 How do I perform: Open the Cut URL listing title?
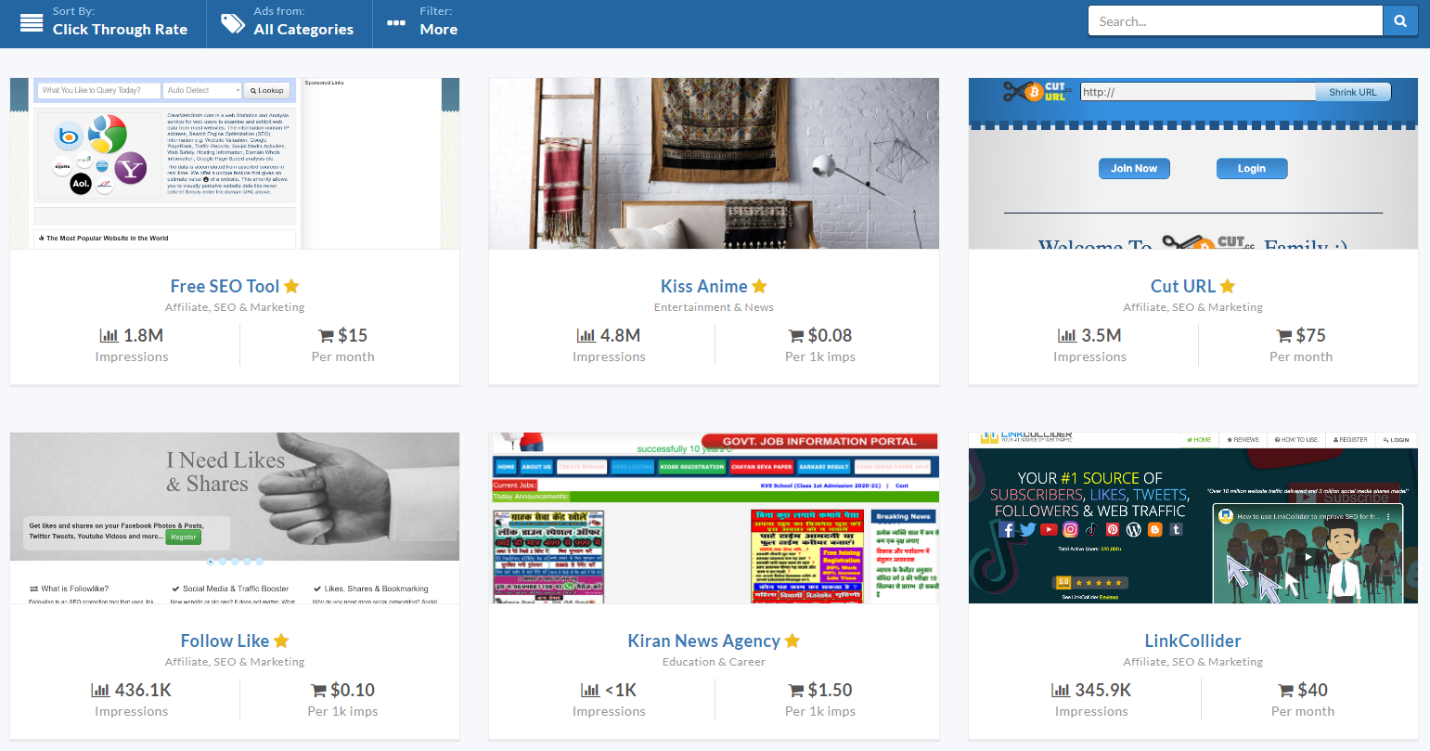[1182, 286]
